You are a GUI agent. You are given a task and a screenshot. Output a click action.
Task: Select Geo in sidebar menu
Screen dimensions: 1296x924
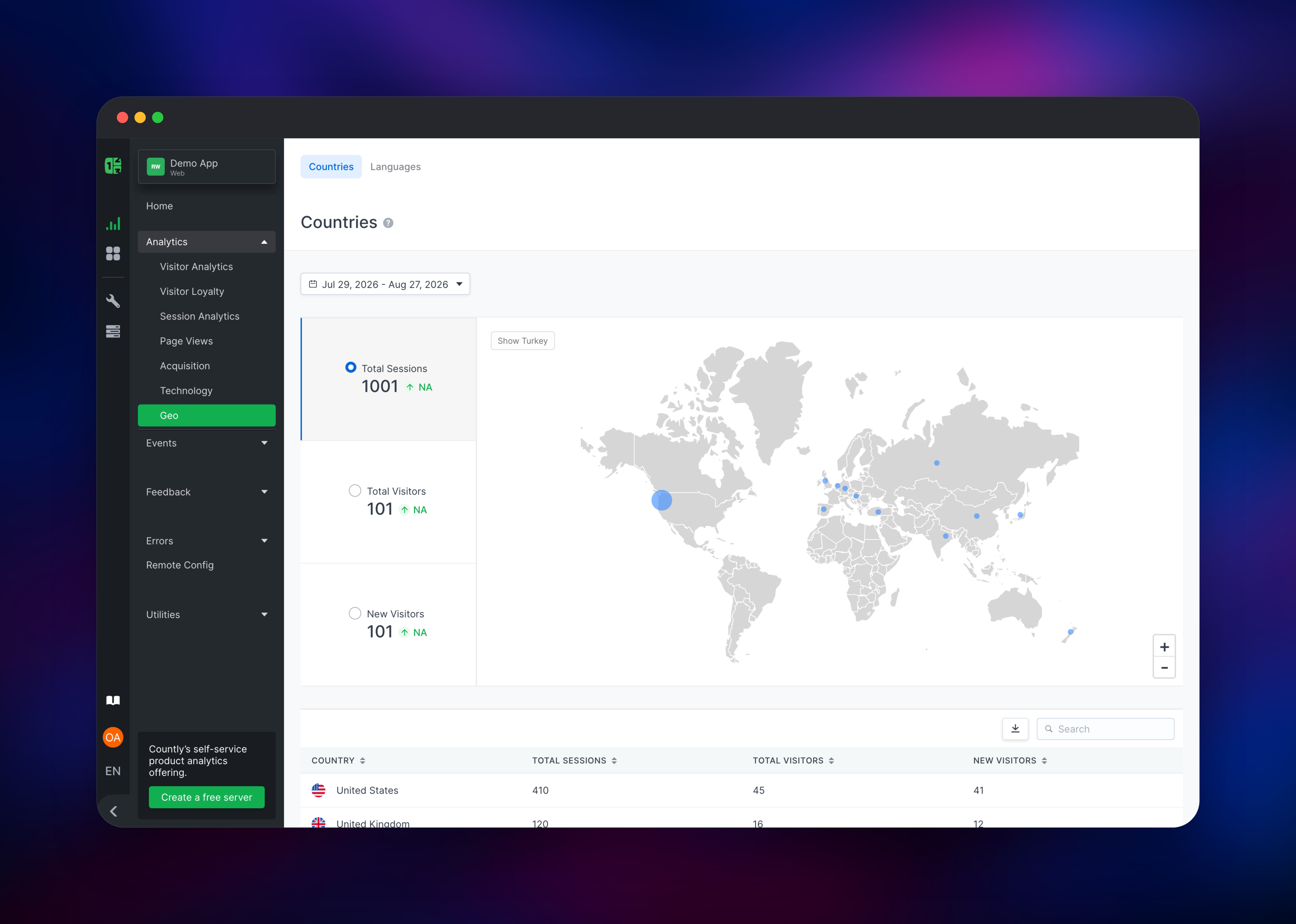(207, 415)
